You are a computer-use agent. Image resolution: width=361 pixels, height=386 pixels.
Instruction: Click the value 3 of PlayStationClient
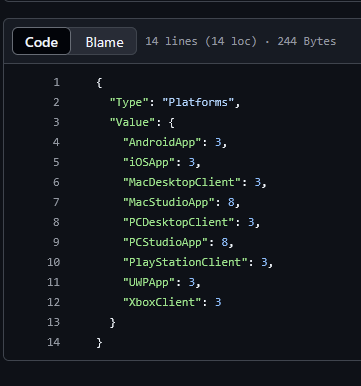(x=264, y=262)
